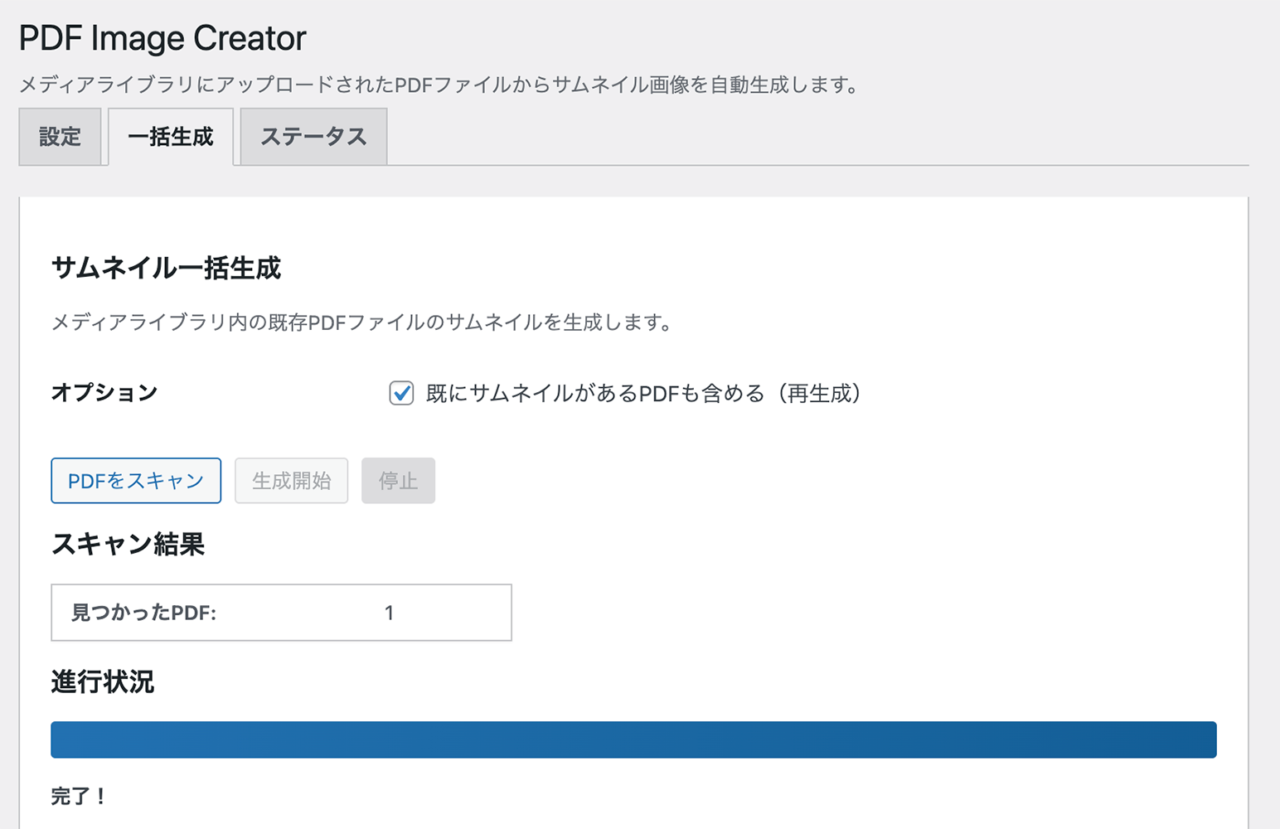Click the blue progress bar
The image size is (1280, 829).
click(x=633, y=739)
